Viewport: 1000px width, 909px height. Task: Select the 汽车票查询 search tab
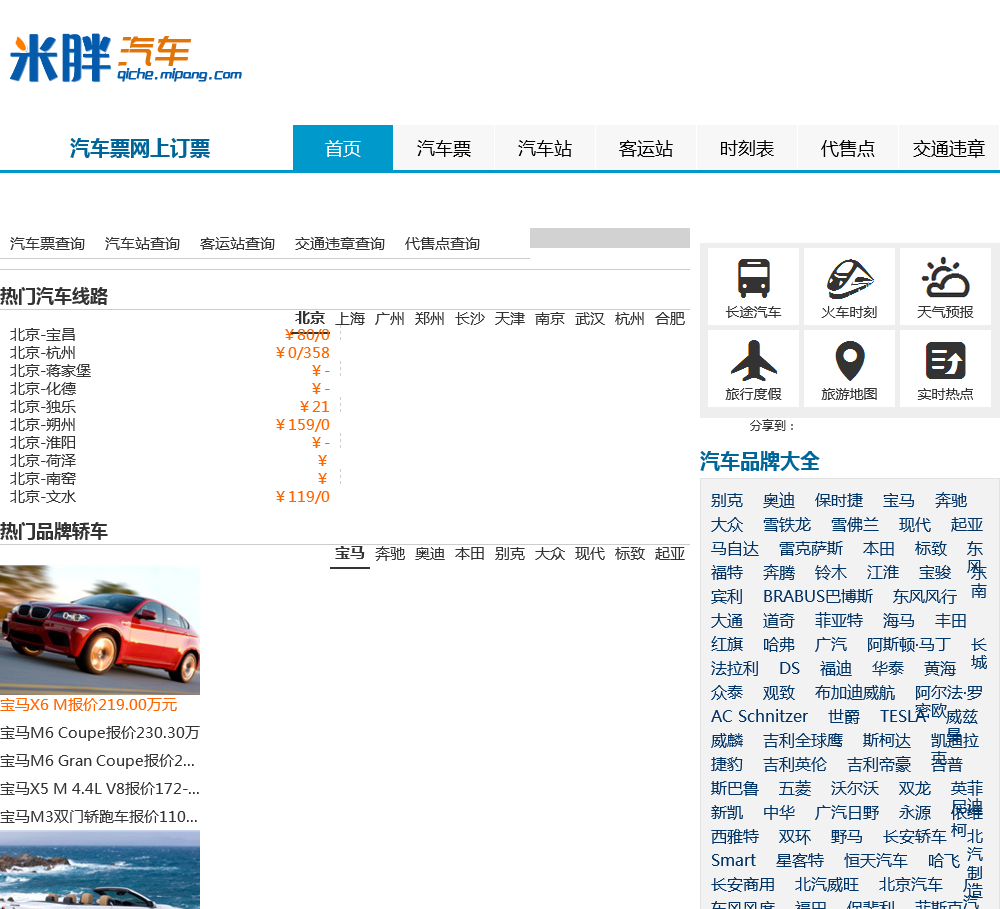[47, 244]
